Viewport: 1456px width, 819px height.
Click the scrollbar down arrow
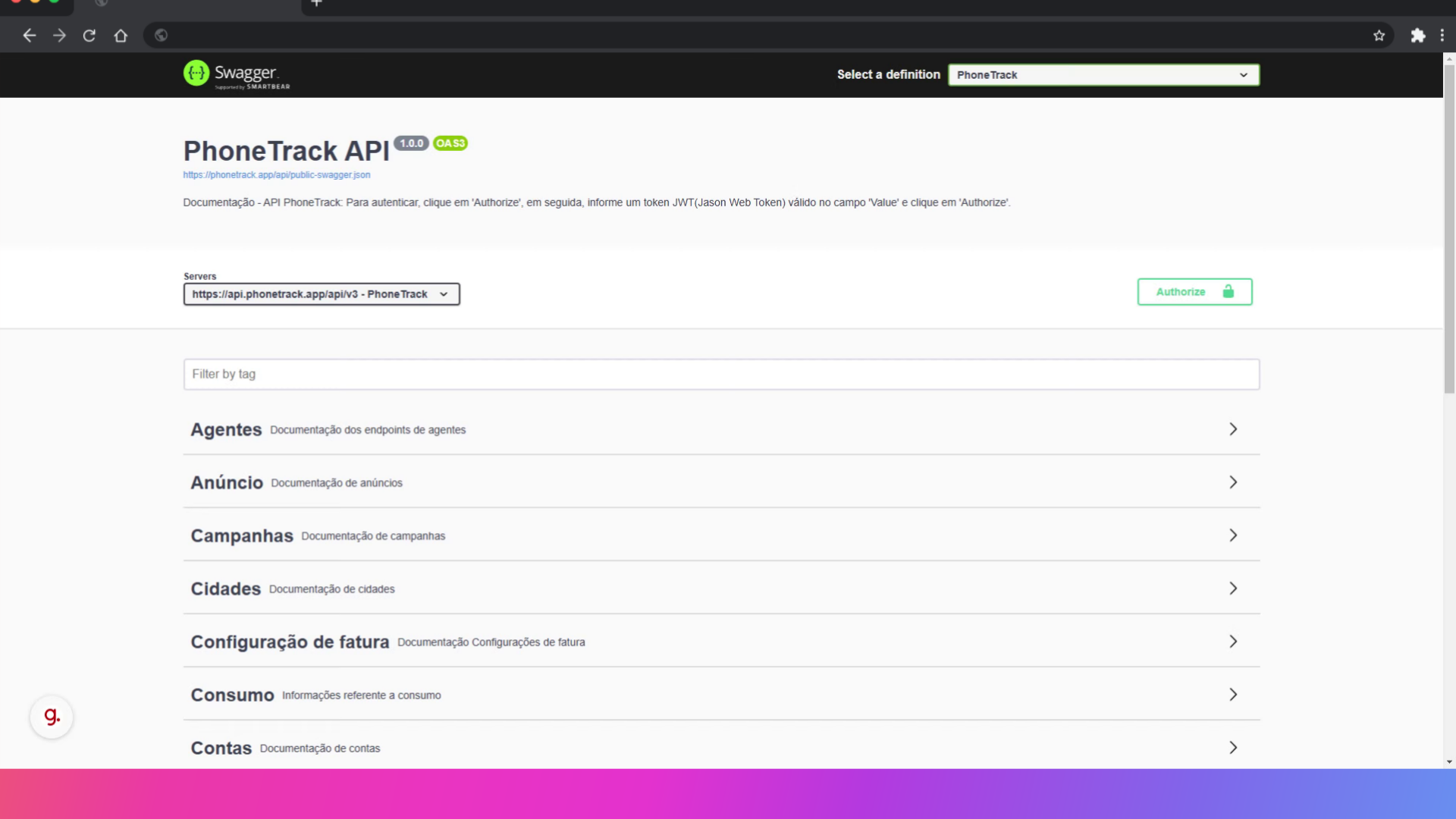point(1449,762)
